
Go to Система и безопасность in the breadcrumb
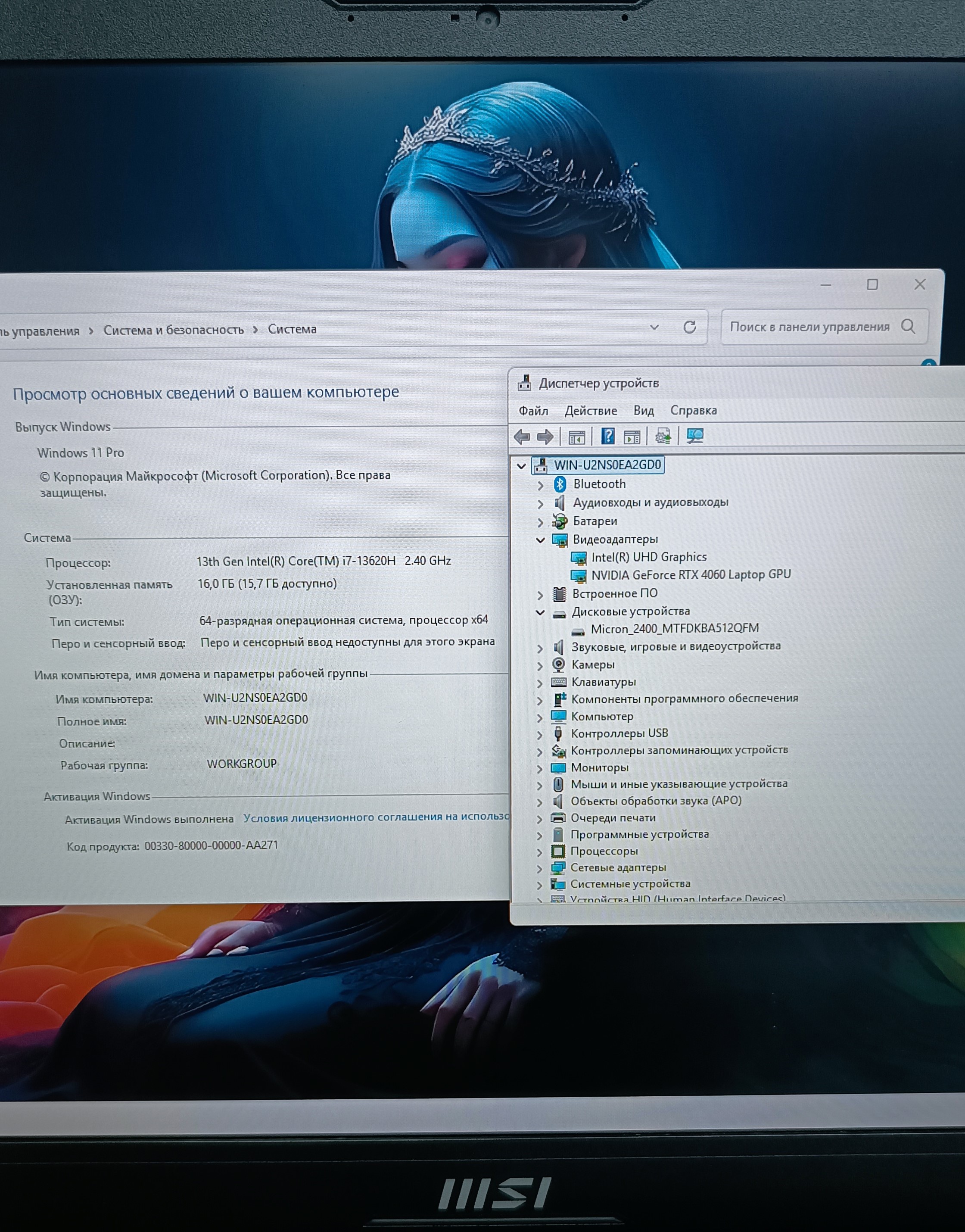pyautogui.click(x=174, y=330)
